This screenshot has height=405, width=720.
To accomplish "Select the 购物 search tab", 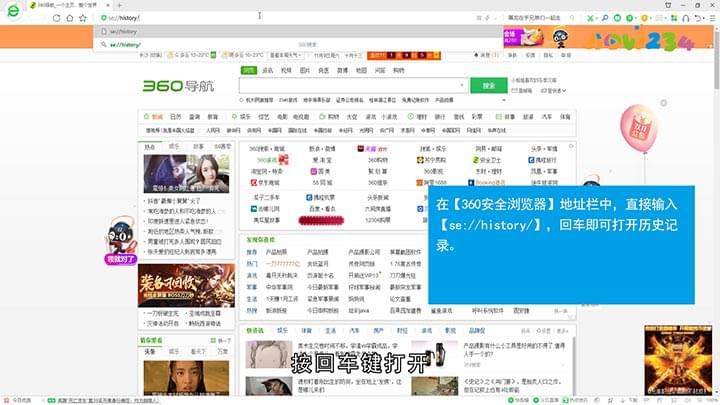I will [x=399, y=70].
